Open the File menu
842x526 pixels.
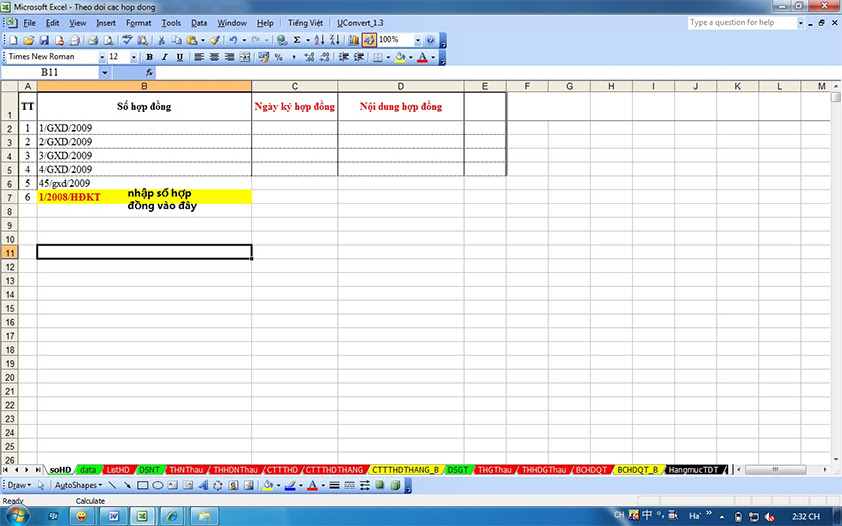tap(29, 23)
